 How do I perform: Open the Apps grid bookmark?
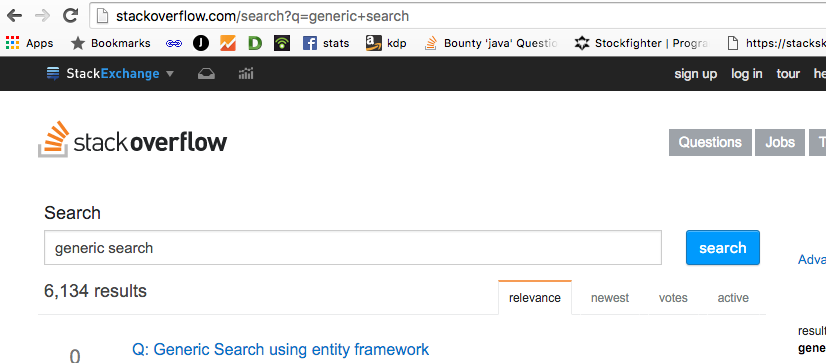pos(30,43)
